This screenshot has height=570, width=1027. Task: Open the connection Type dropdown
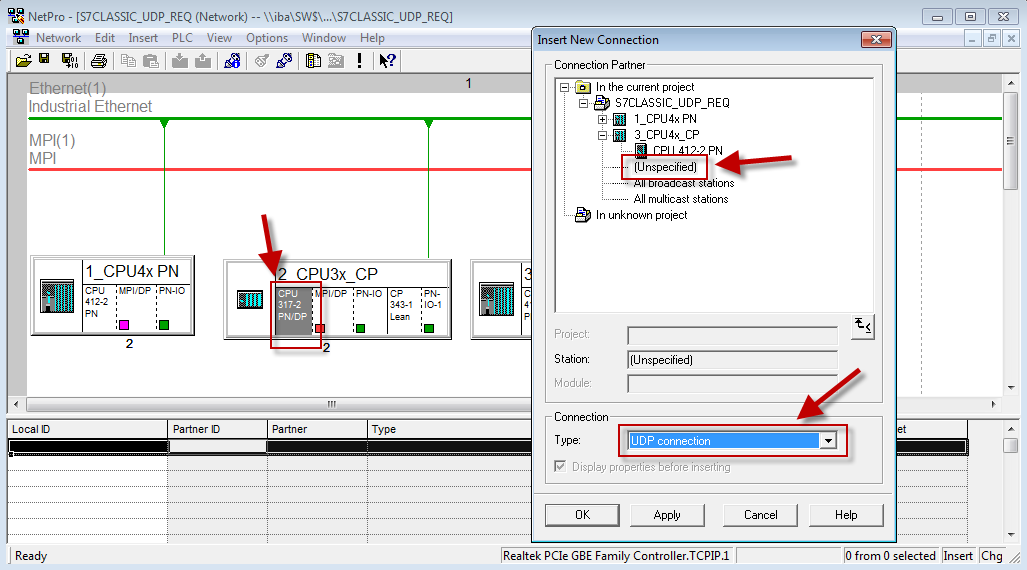click(x=828, y=441)
